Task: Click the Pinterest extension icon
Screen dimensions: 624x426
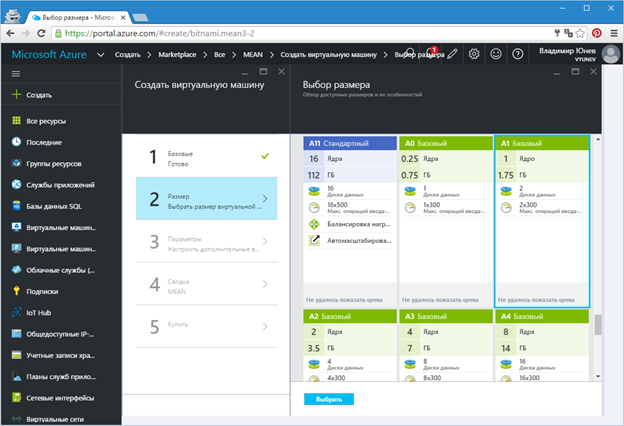Action: click(596, 33)
